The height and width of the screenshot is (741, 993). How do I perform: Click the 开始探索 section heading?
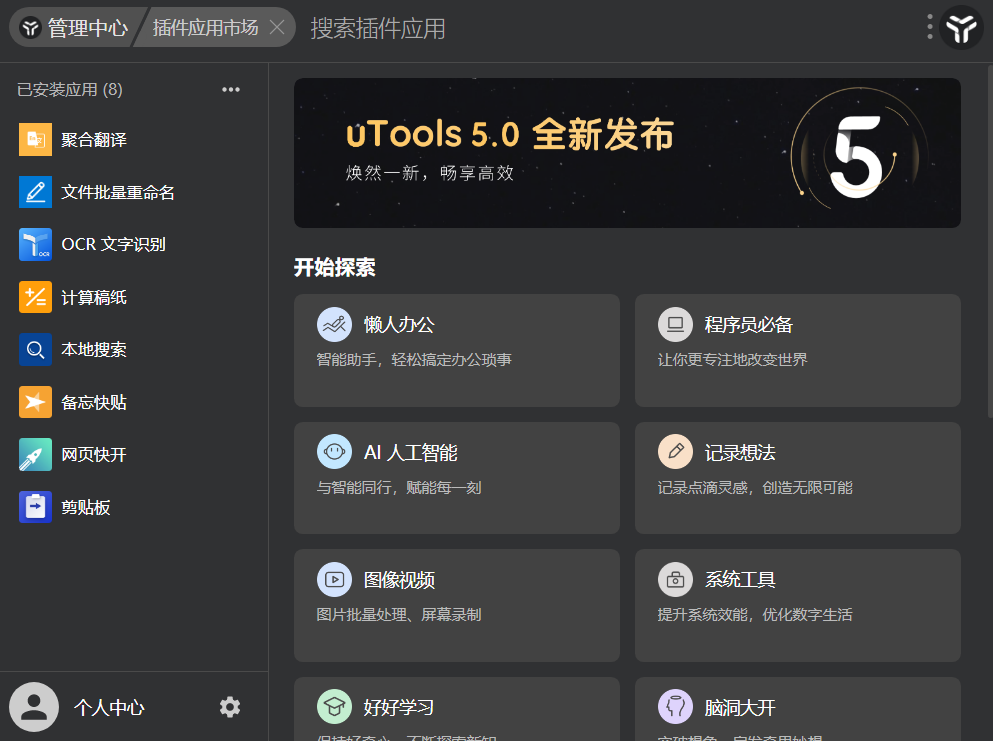point(334,267)
